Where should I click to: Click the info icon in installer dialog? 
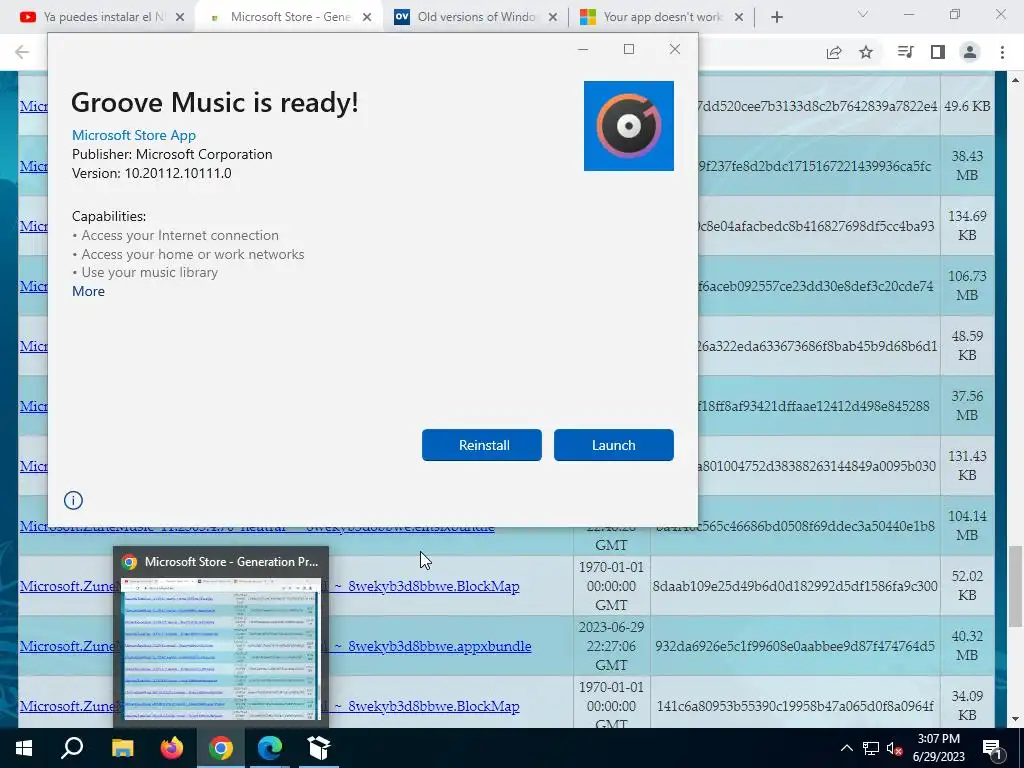[73, 500]
